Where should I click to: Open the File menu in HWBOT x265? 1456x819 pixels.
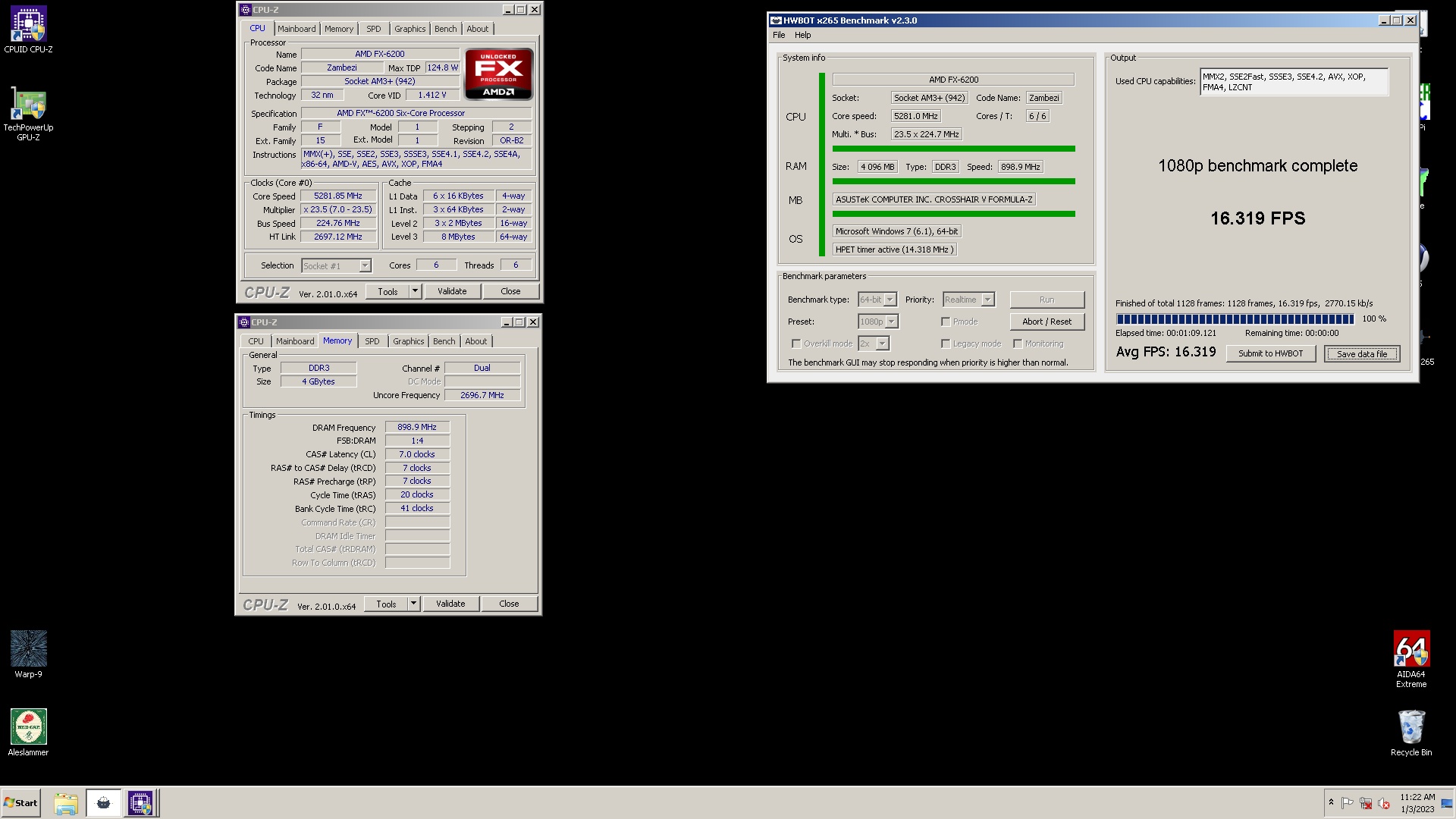pyautogui.click(x=779, y=35)
